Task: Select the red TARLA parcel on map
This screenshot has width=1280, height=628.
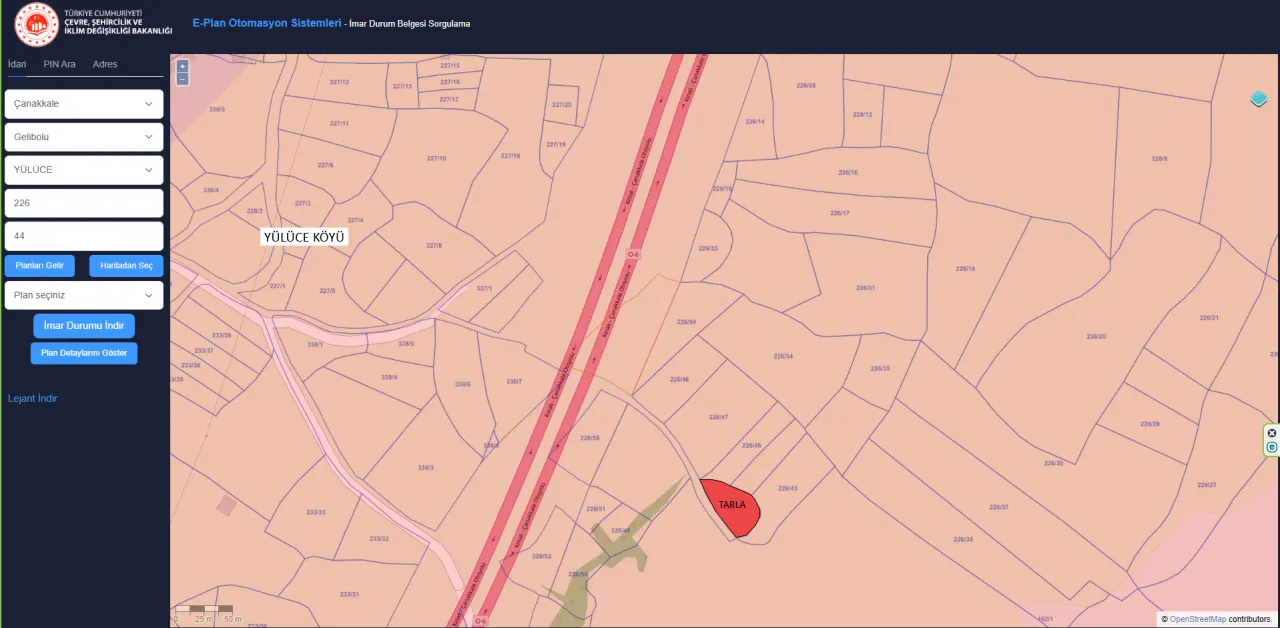Action: coord(730,507)
